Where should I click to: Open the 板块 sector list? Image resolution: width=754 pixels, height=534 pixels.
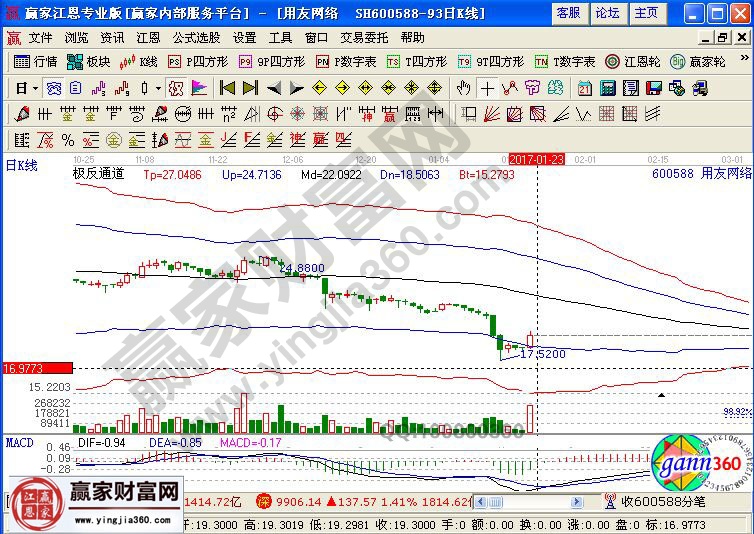coord(90,61)
